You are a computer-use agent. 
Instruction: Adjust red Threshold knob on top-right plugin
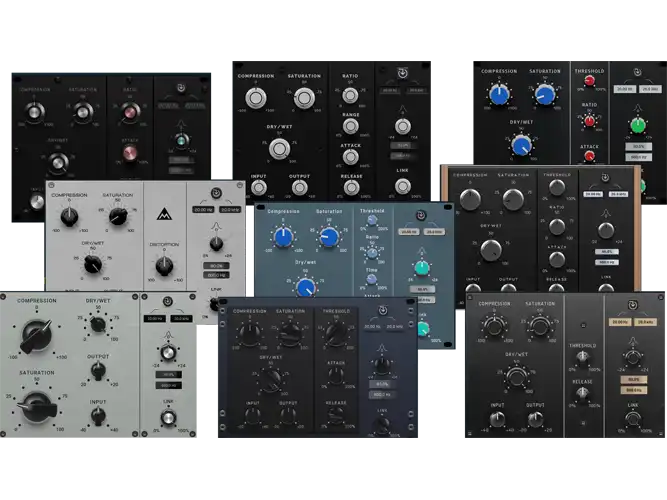click(x=589, y=81)
